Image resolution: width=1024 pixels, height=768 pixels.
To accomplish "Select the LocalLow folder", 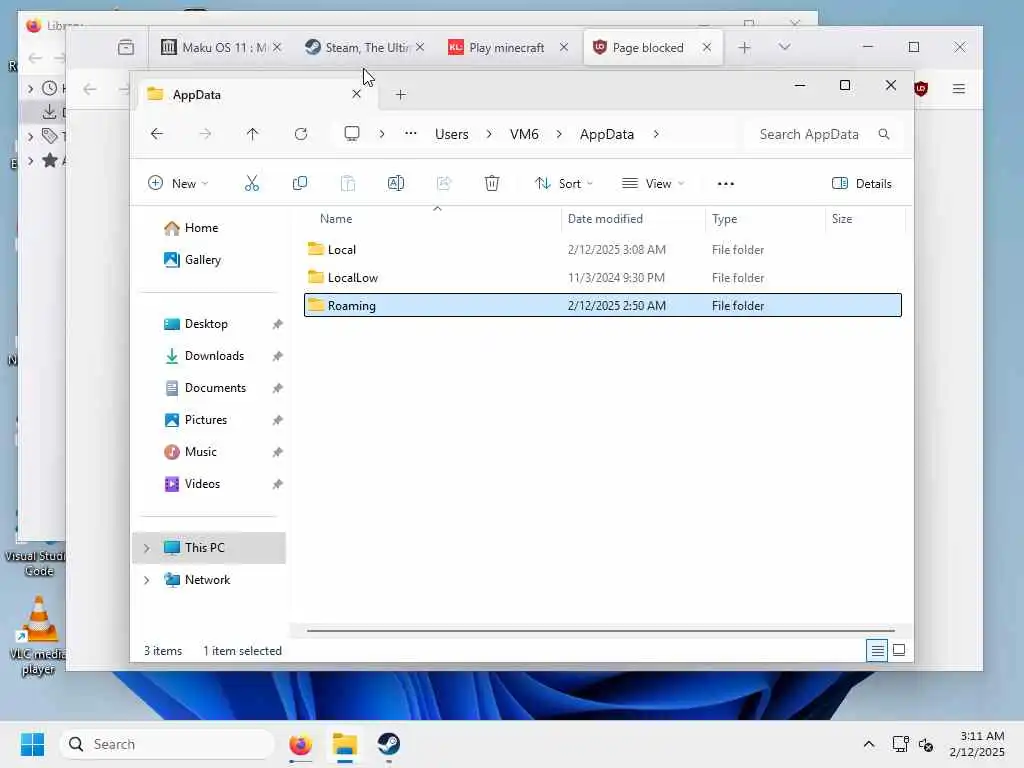I will click(x=602, y=278).
